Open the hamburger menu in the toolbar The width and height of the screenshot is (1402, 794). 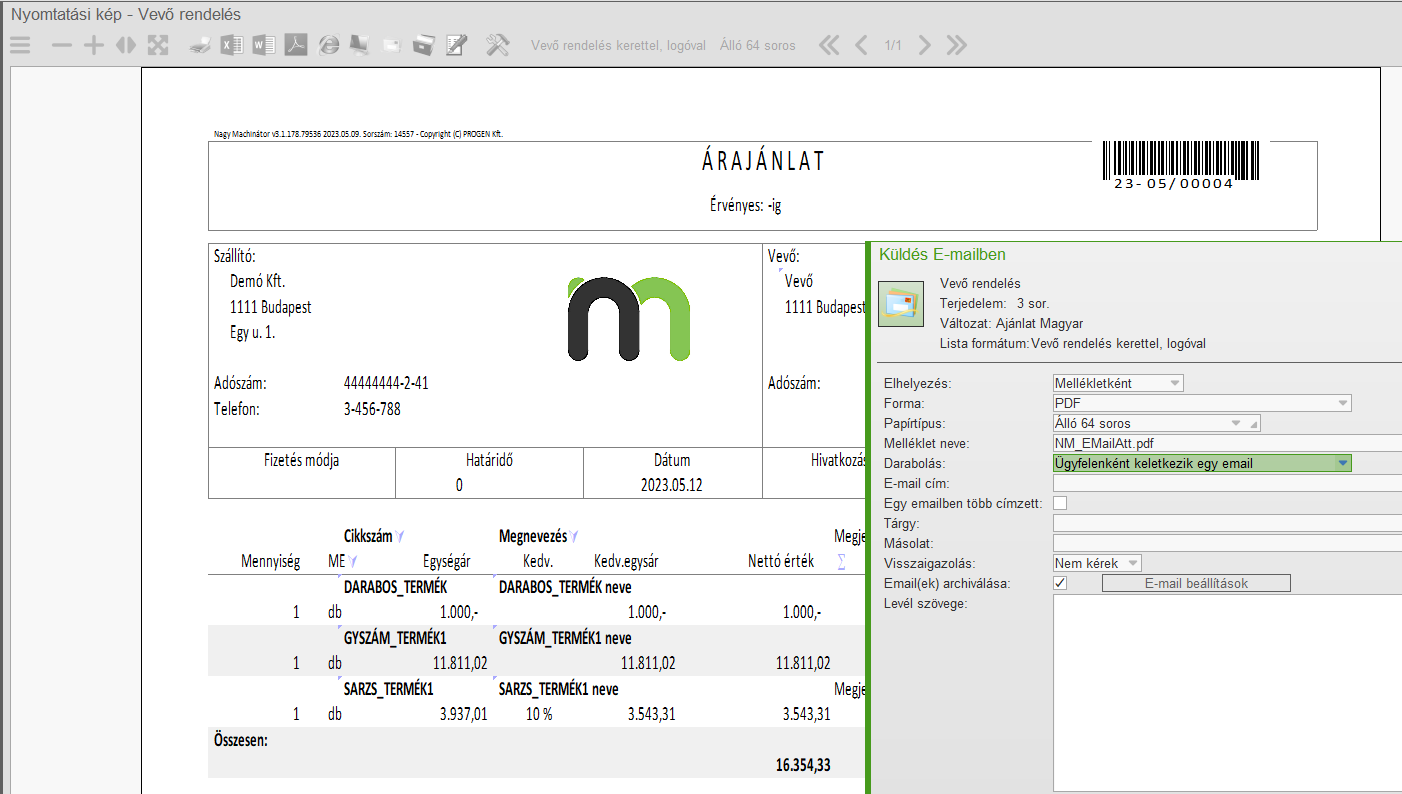tap(20, 45)
